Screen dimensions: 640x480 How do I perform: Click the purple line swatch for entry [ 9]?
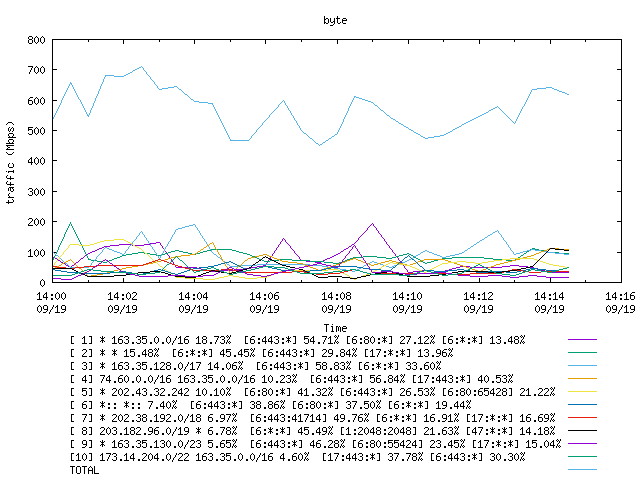tap(582, 444)
